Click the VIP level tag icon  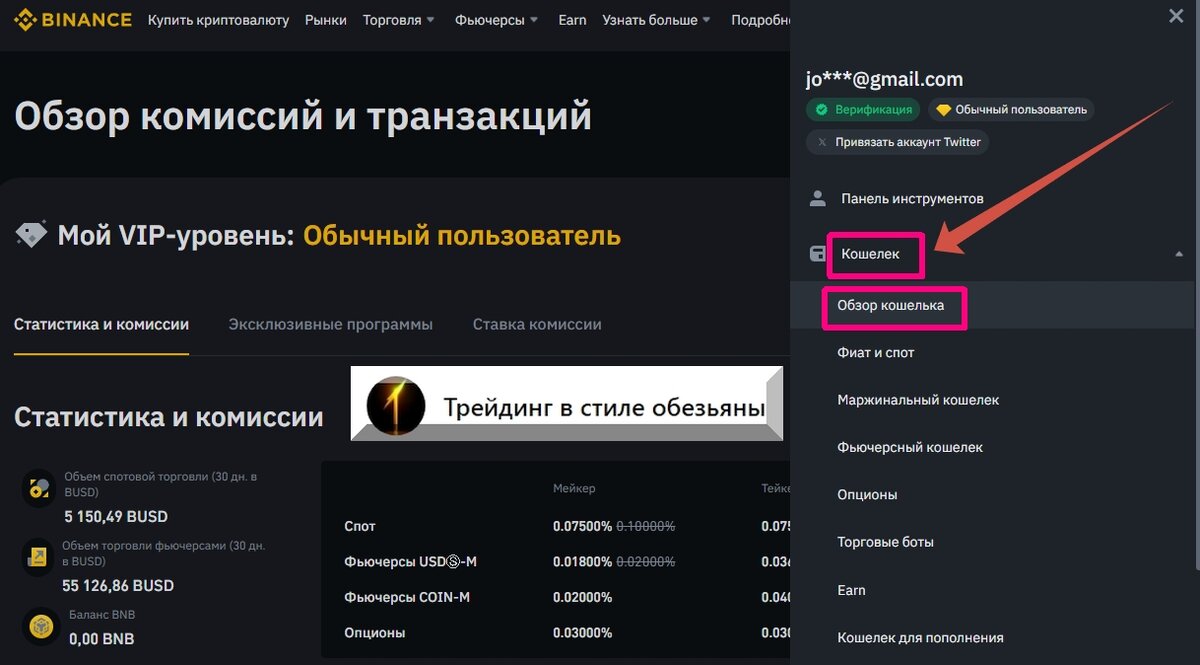pos(31,235)
